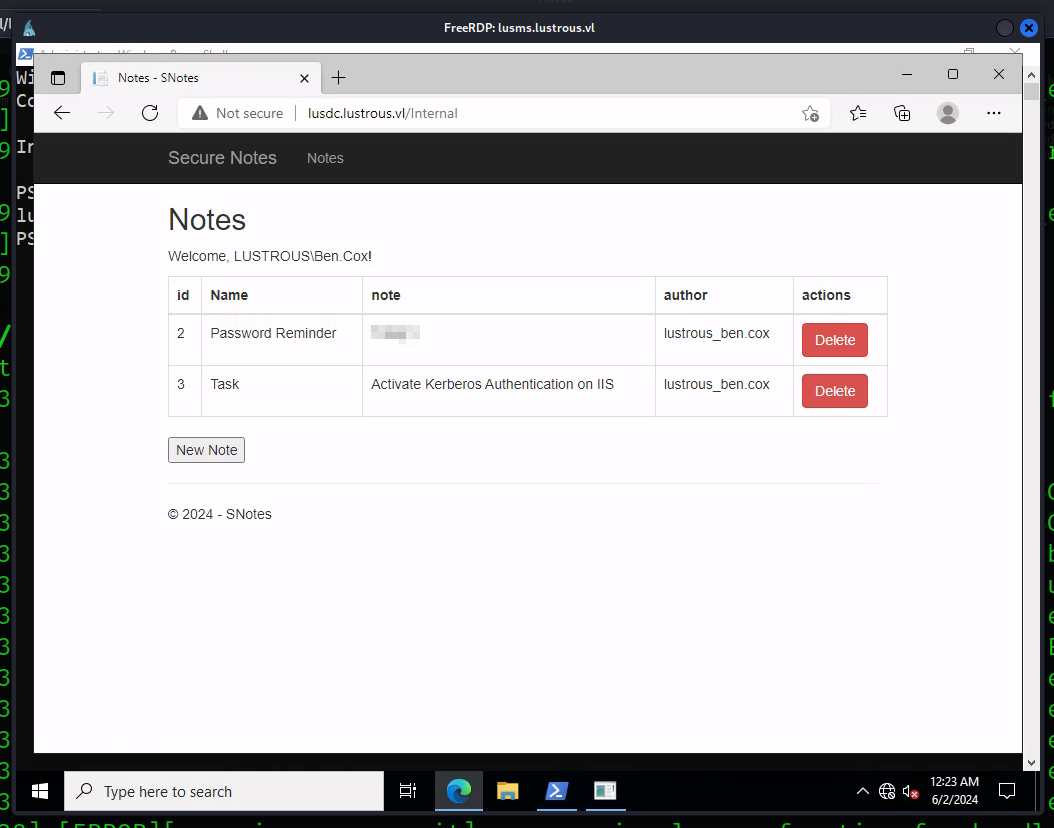Open the tab actions menu icon
The image size is (1054, 828).
click(x=58, y=78)
